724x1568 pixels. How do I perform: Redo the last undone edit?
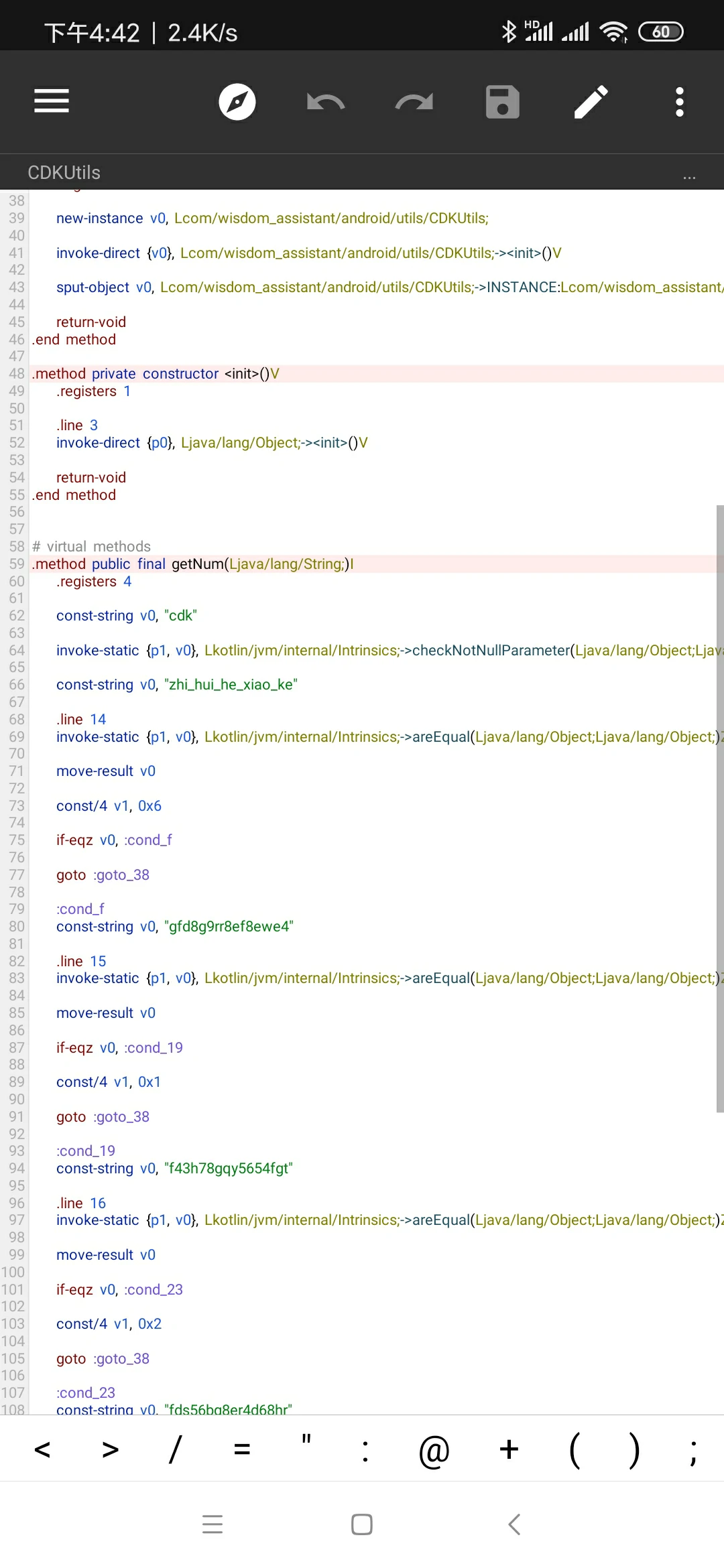414,102
